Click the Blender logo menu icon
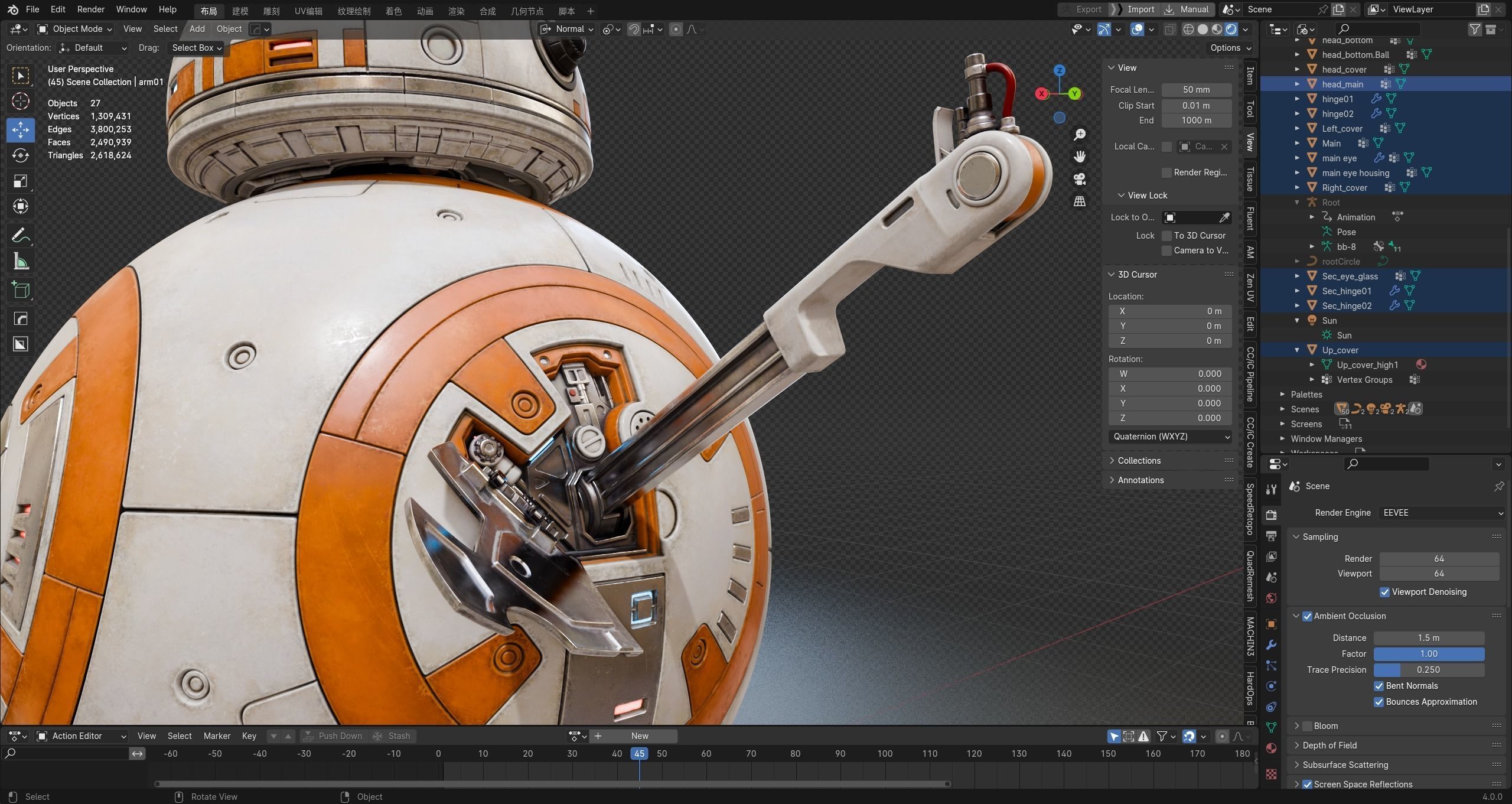 (x=13, y=9)
